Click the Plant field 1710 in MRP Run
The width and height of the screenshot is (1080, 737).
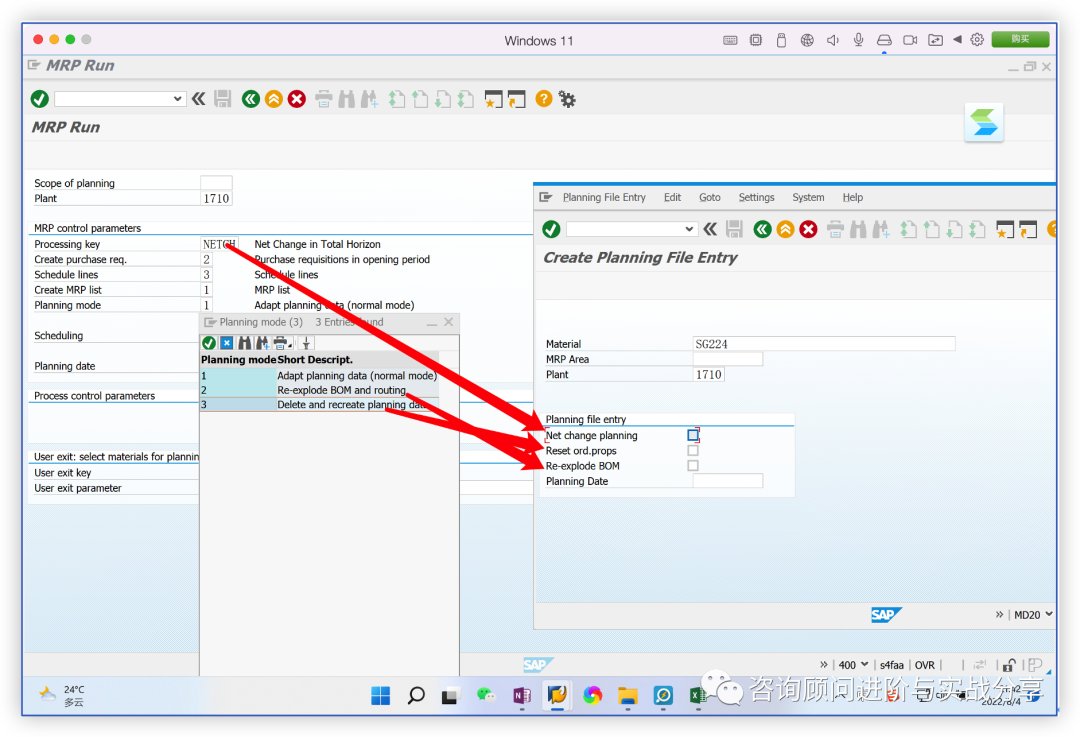pos(216,198)
